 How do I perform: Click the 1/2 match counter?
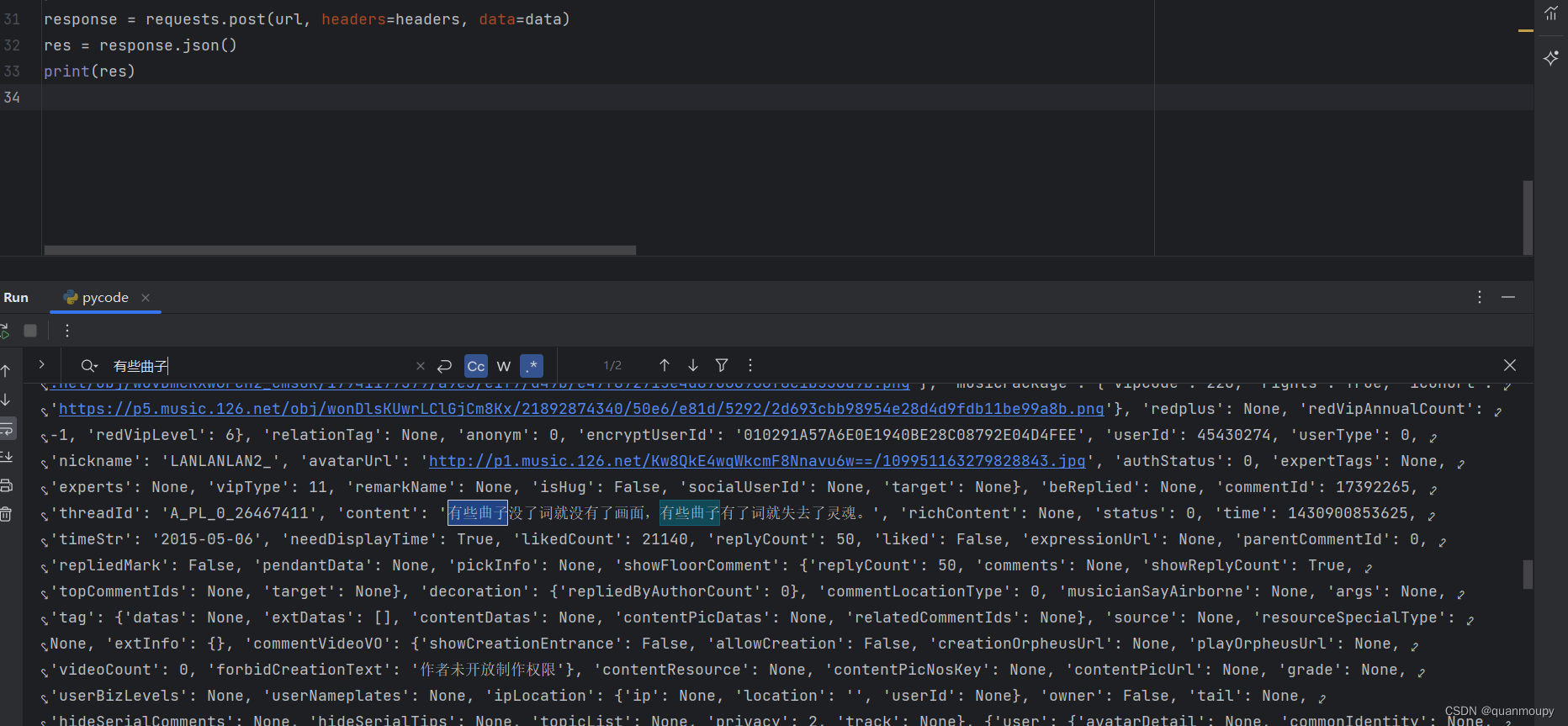(x=612, y=365)
